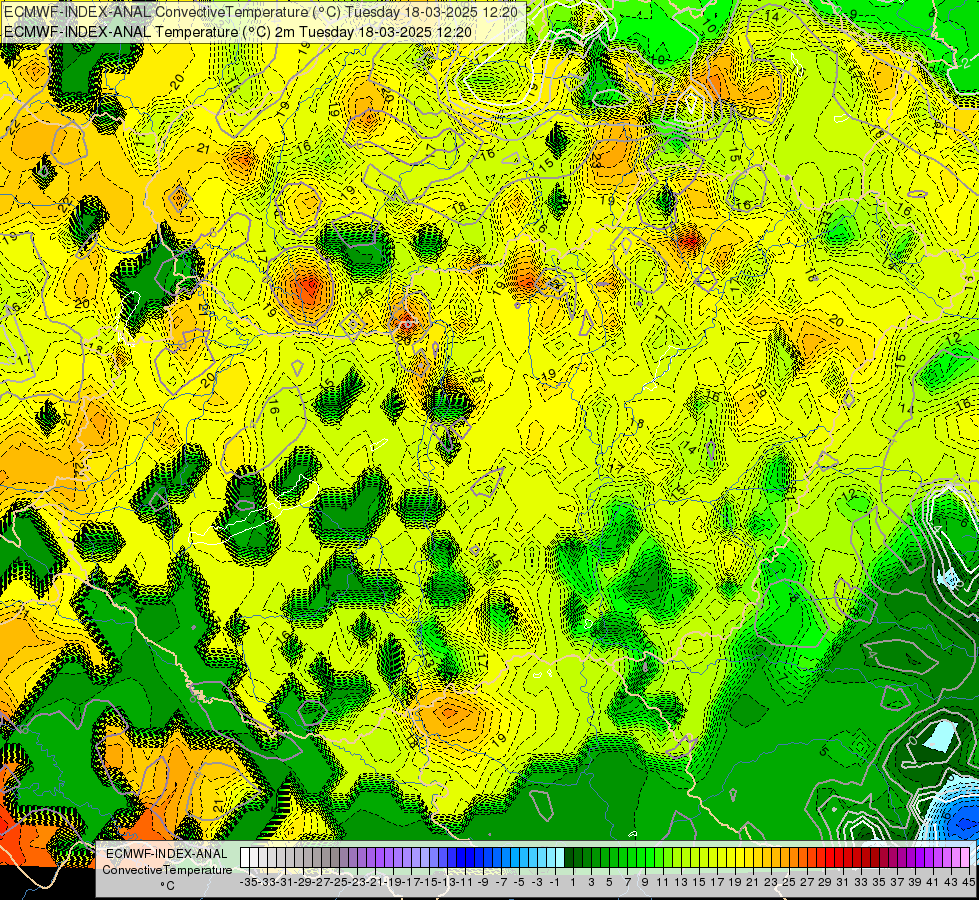Click the legend value -9

pyautogui.click(x=483, y=883)
